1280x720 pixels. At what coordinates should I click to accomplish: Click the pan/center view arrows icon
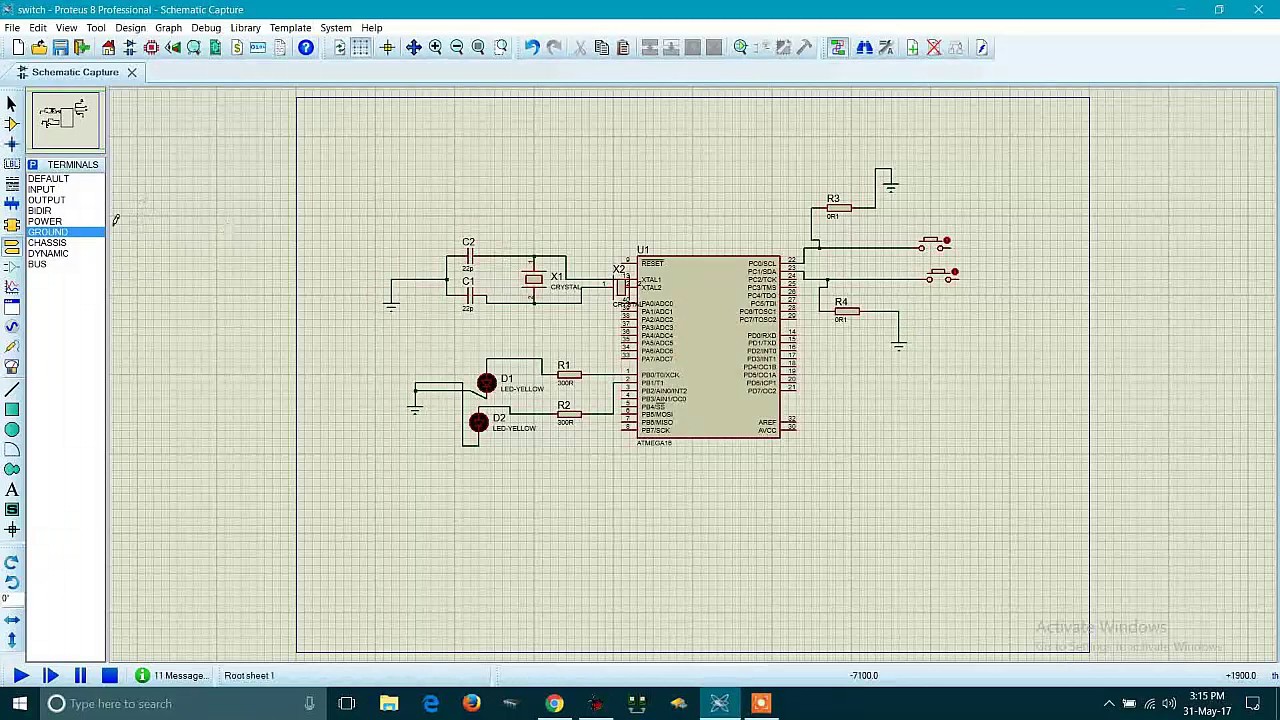tap(413, 47)
